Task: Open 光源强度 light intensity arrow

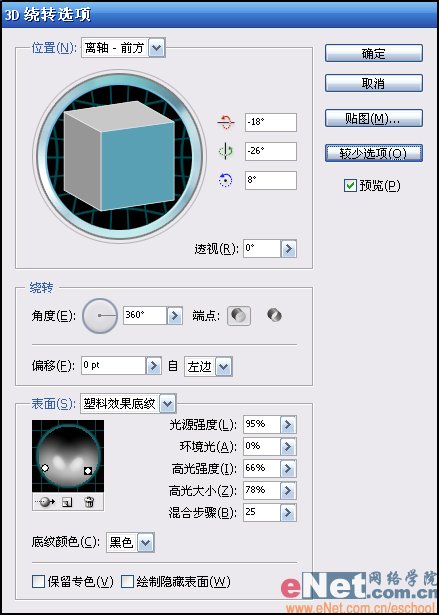Action: (288, 424)
